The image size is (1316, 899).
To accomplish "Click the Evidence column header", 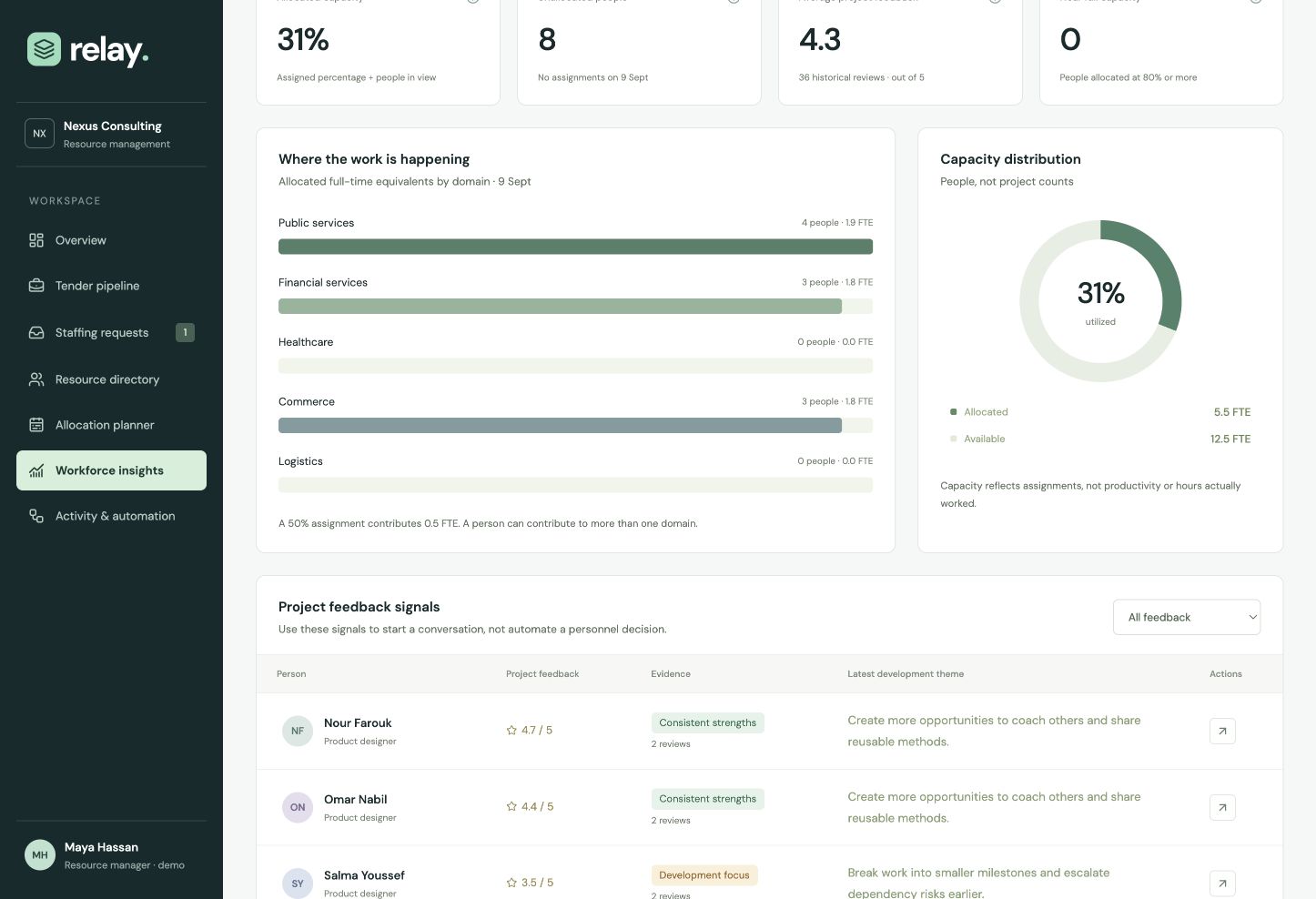I will 671,674.
